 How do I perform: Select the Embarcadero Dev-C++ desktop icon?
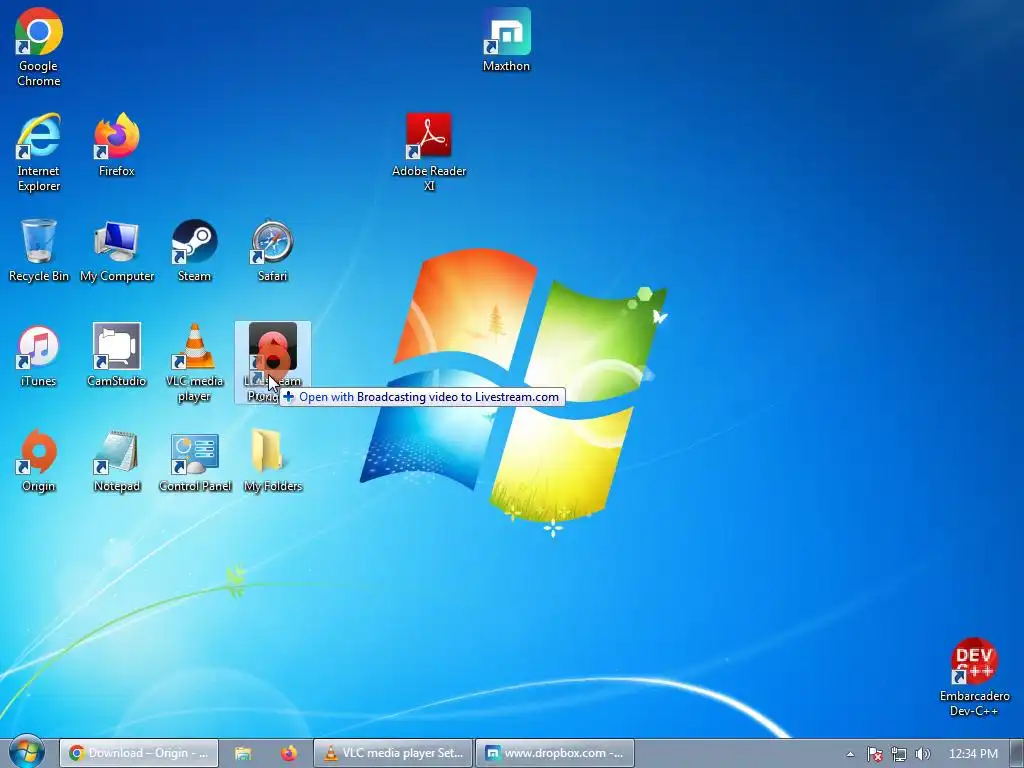coord(974,678)
